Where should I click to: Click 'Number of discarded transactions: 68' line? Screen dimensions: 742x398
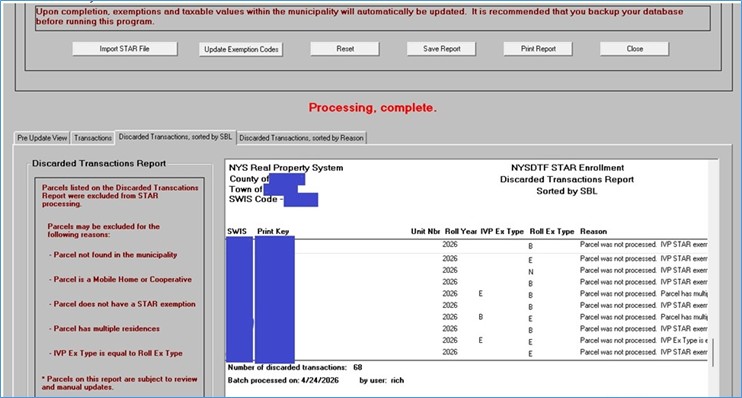[295, 367]
